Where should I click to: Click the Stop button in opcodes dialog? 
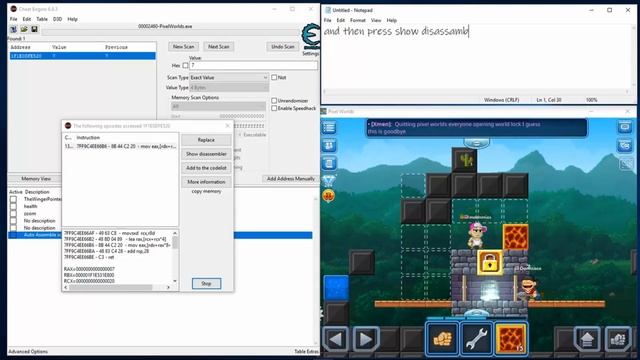(207, 283)
